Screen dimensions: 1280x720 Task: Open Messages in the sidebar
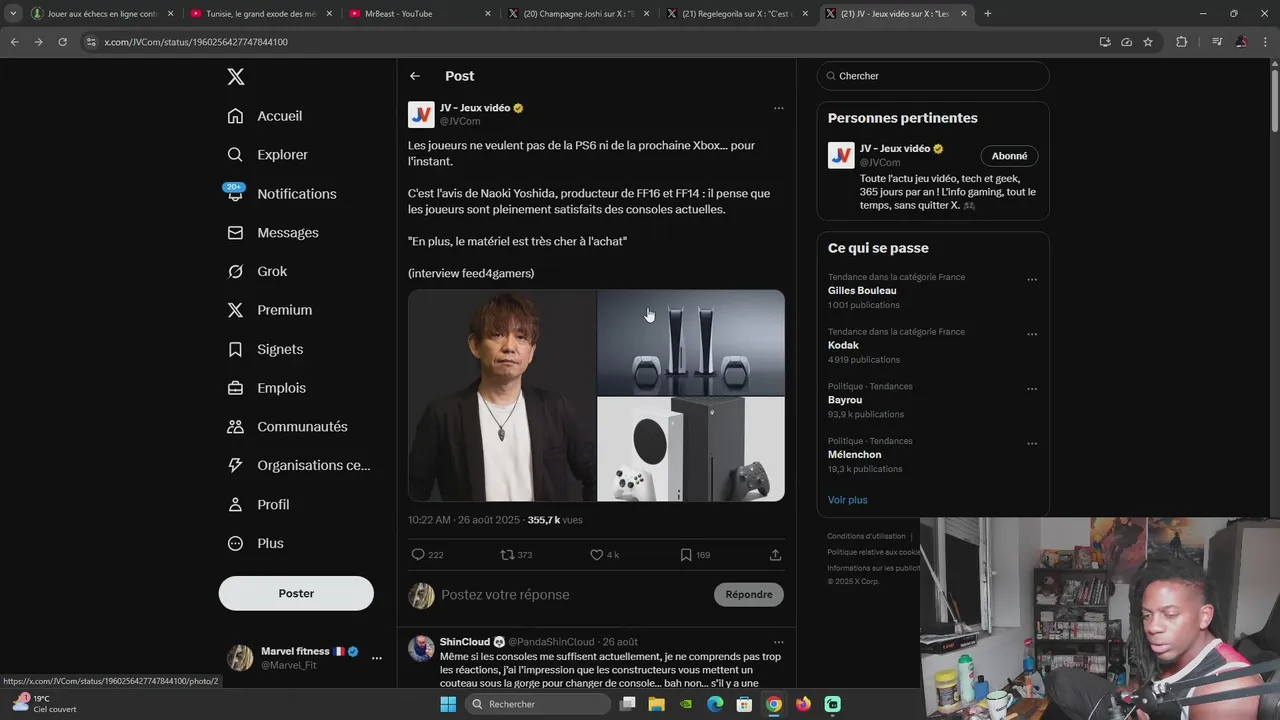(273, 233)
